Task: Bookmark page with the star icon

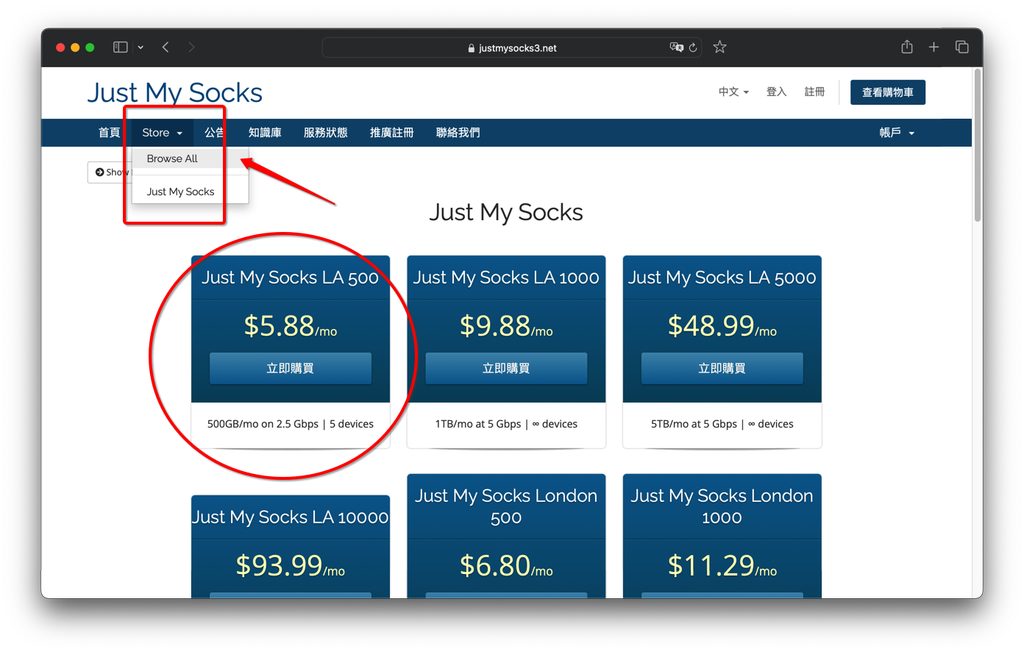Action: click(720, 47)
